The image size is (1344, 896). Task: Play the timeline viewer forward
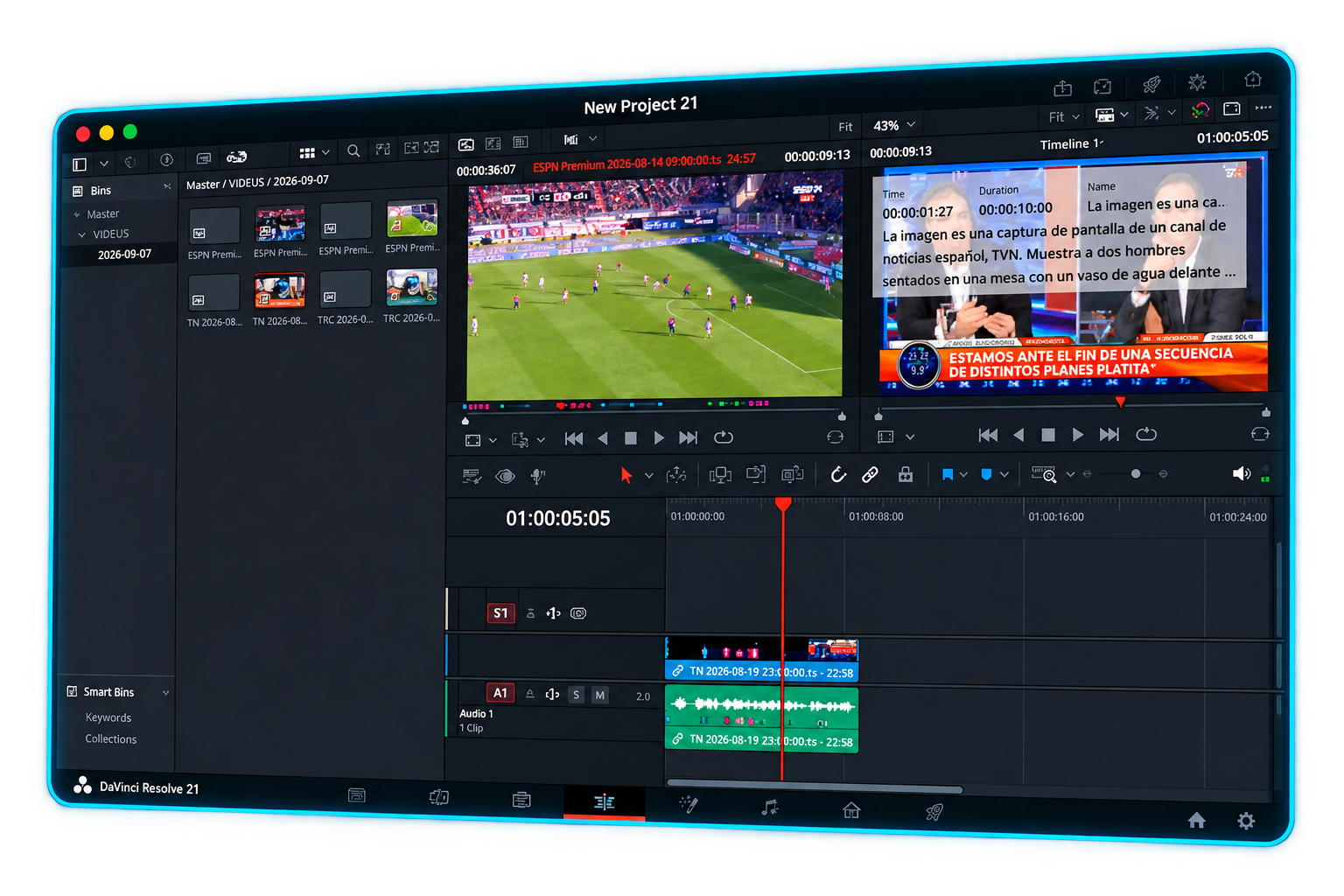[1078, 435]
